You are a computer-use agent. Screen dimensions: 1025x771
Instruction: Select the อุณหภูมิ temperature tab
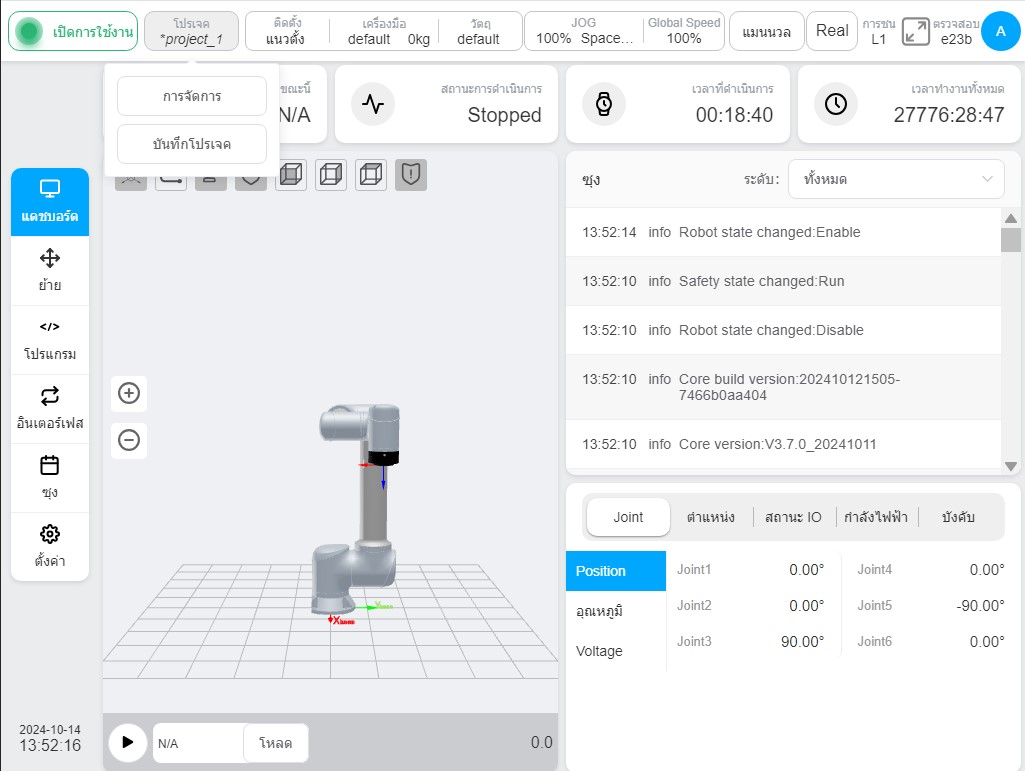(599, 611)
